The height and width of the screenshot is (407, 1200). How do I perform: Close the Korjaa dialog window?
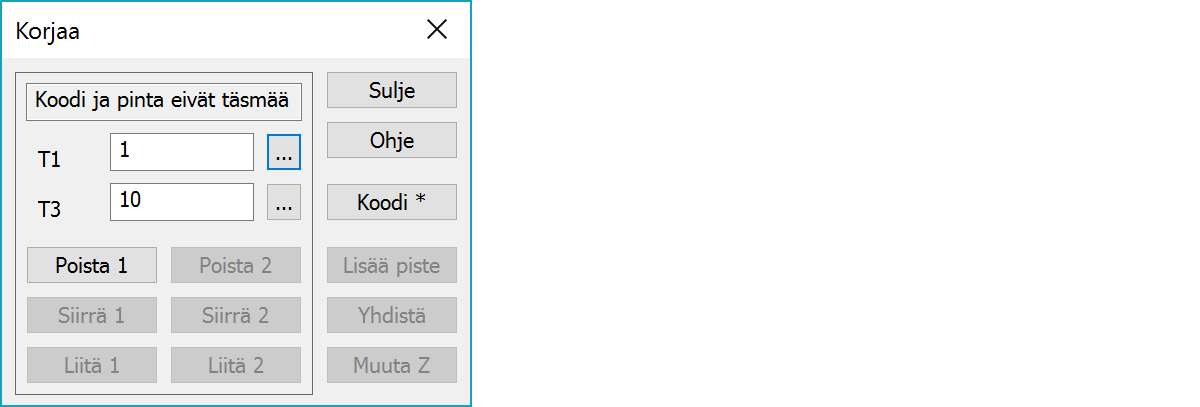(x=437, y=30)
